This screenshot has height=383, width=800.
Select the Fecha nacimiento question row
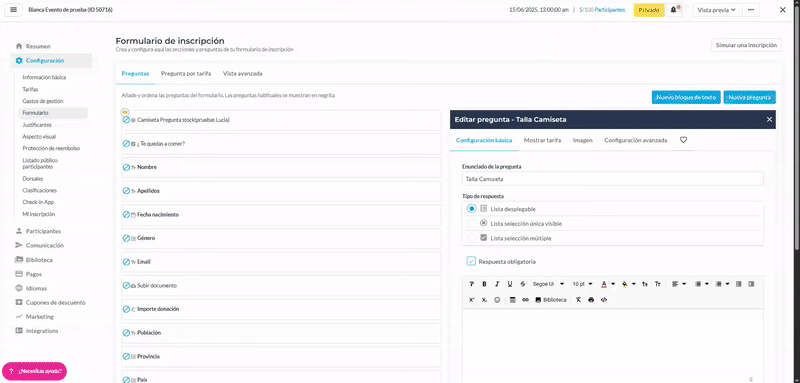[281, 215]
